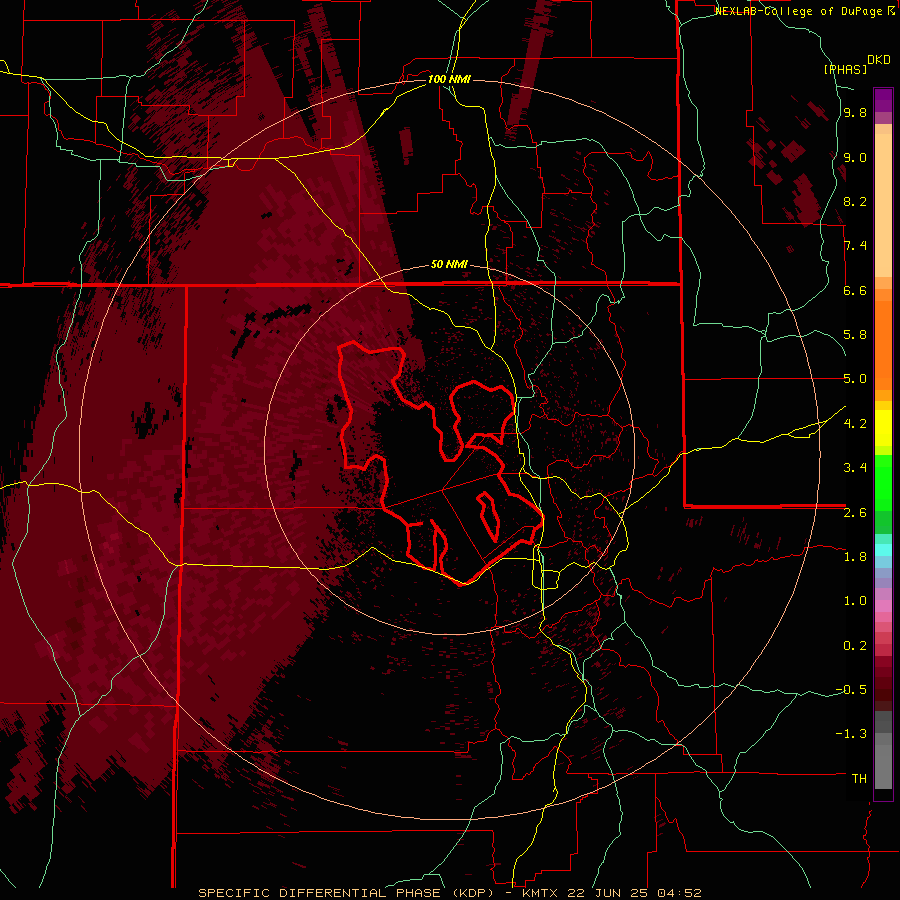Click the "50 NMI" range ring label
This screenshot has height=900, width=900.
449,264
